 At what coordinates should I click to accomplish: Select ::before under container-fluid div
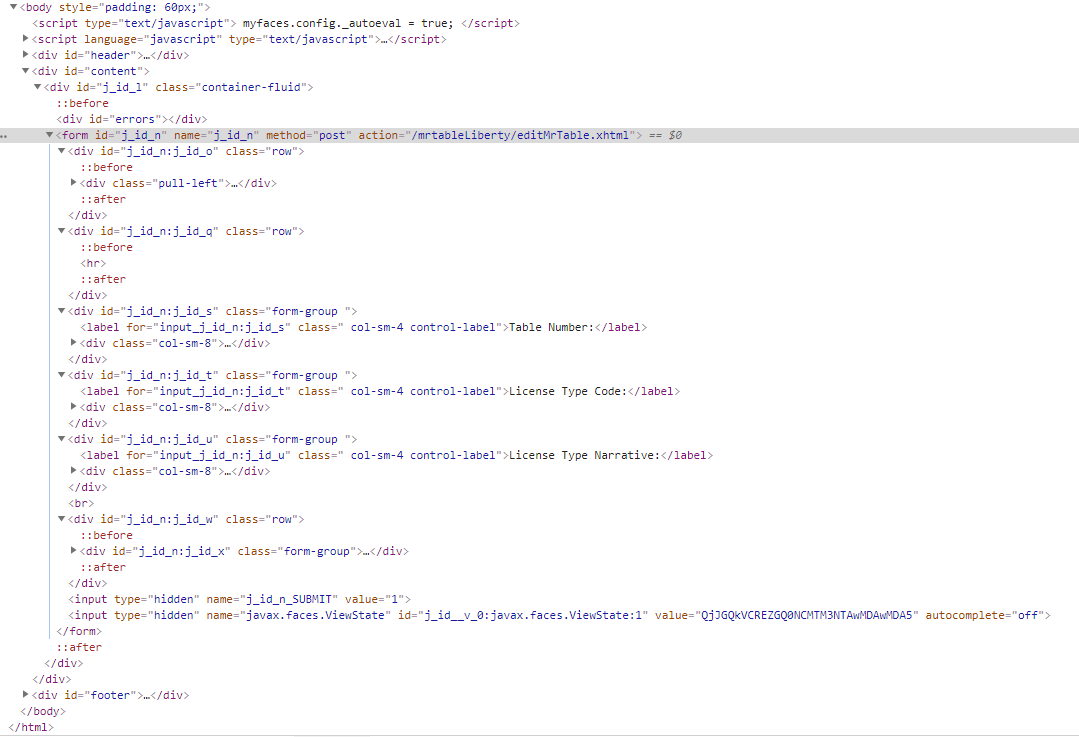click(x=83, y=103)
